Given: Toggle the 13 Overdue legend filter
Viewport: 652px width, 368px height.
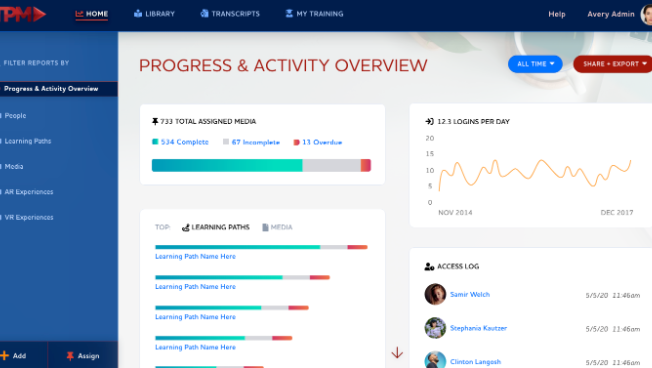Looking at the screenshot, I should coord(318,142).
